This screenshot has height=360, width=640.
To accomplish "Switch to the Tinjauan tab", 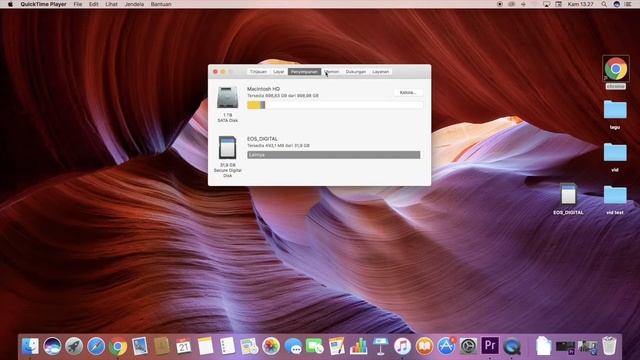I will click(258, 72).
